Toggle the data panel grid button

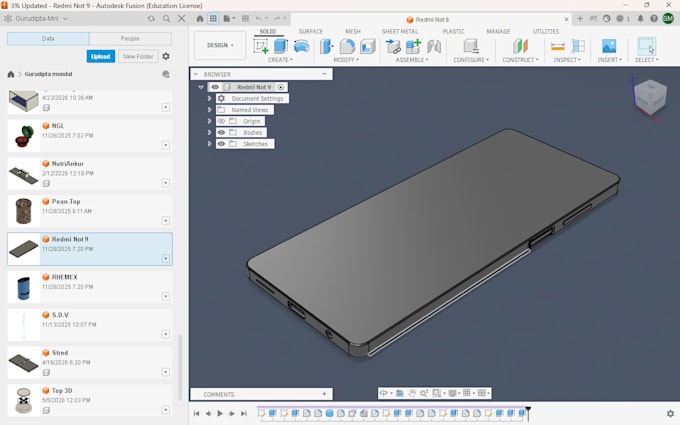point(213,19)
